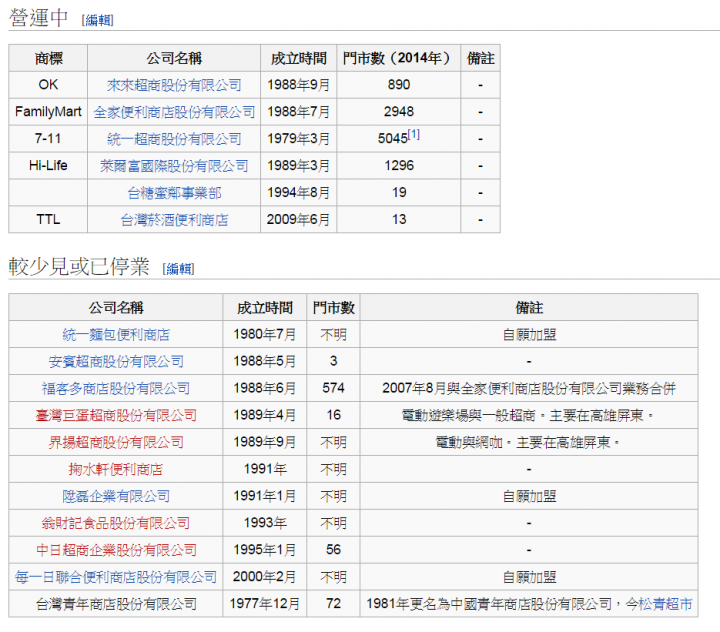Click the 2000年2月 date cell
Image resolution: width=720 pixels, height=632 pixels.
[x=265, y=577]
